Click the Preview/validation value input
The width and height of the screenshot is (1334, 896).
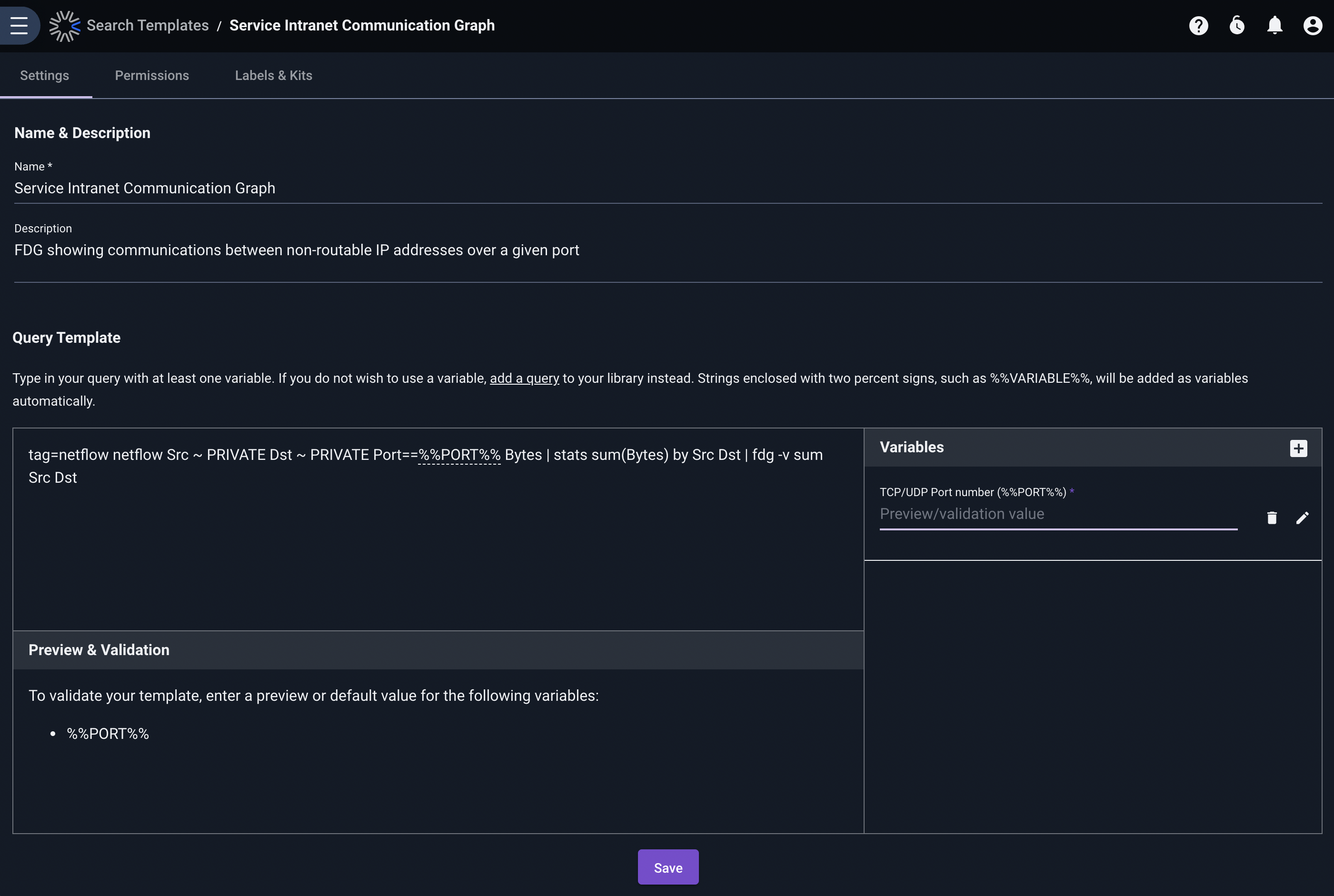click(1058, 514)
